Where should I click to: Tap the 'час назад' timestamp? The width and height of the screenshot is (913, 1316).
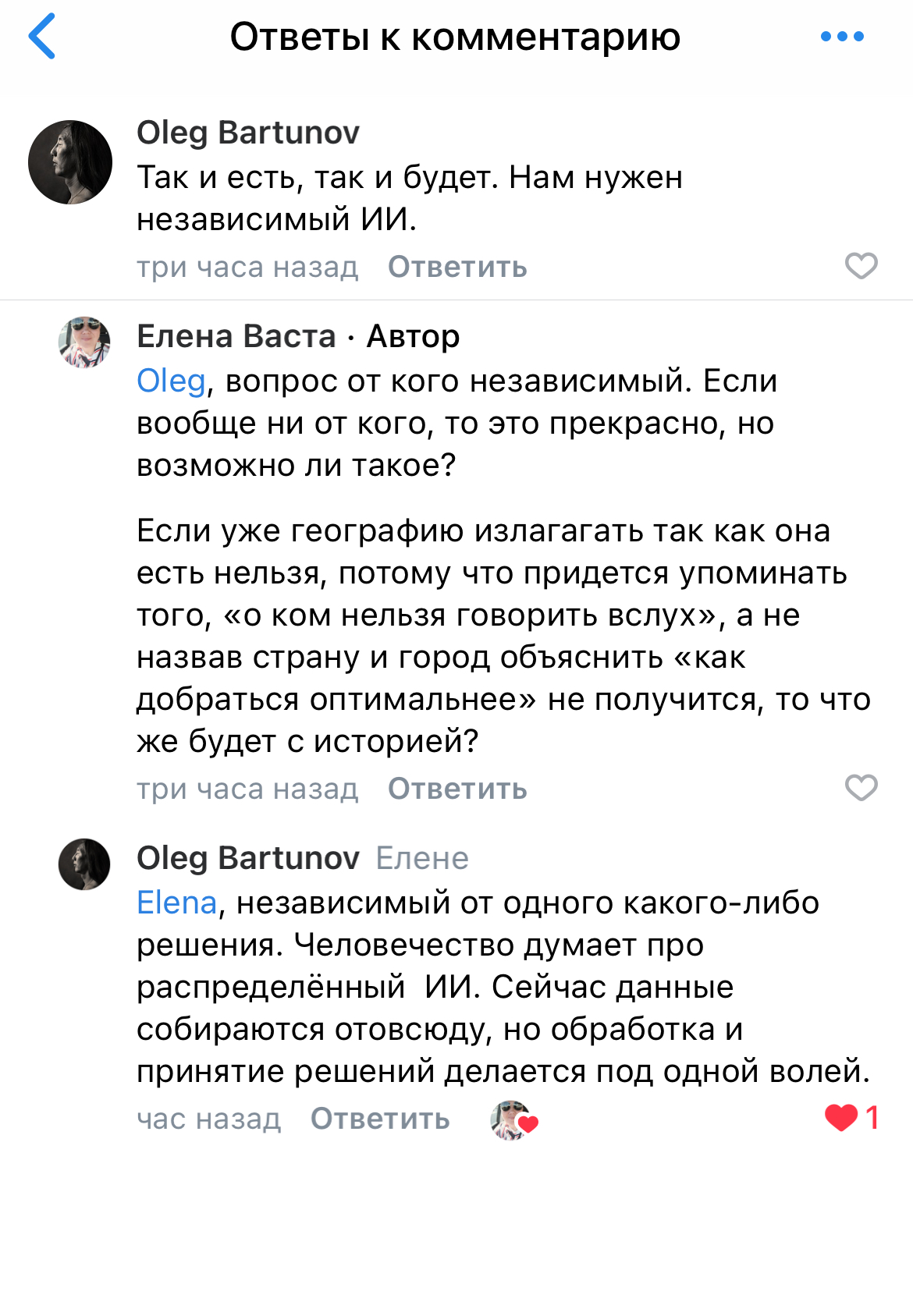208,1119
